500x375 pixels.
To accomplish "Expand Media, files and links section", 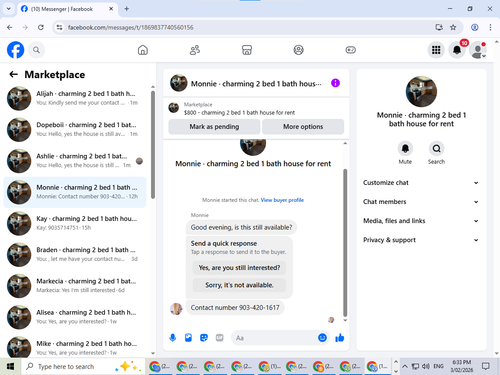I will 421,221.
